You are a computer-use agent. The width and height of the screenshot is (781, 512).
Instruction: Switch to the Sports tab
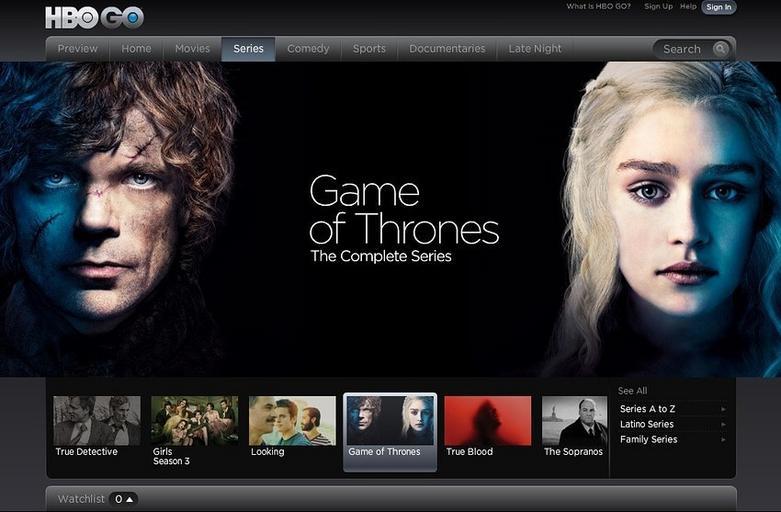pyautogui.click(x=369, y=49)
